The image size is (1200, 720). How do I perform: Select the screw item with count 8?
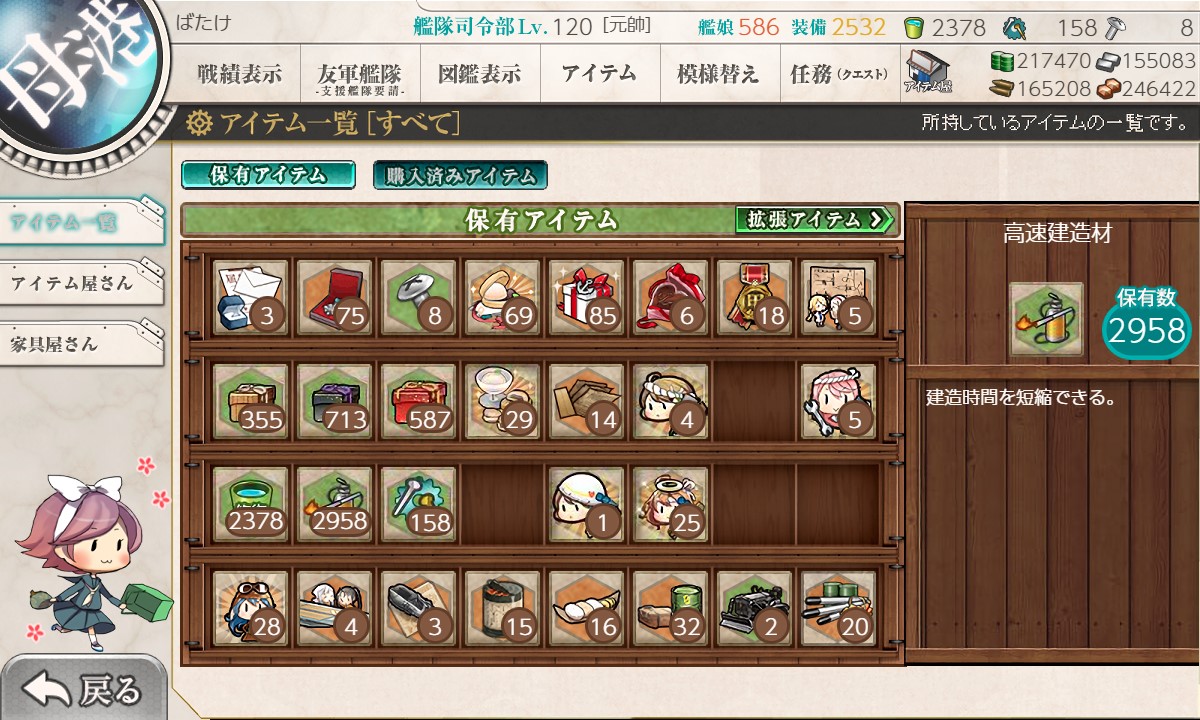(x=419, y=297)
